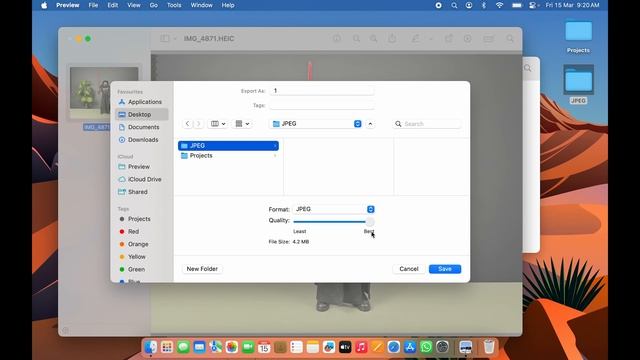Click the Search field in save dialog
Viewport: 640px width, 360px height.
click(427, 124)
